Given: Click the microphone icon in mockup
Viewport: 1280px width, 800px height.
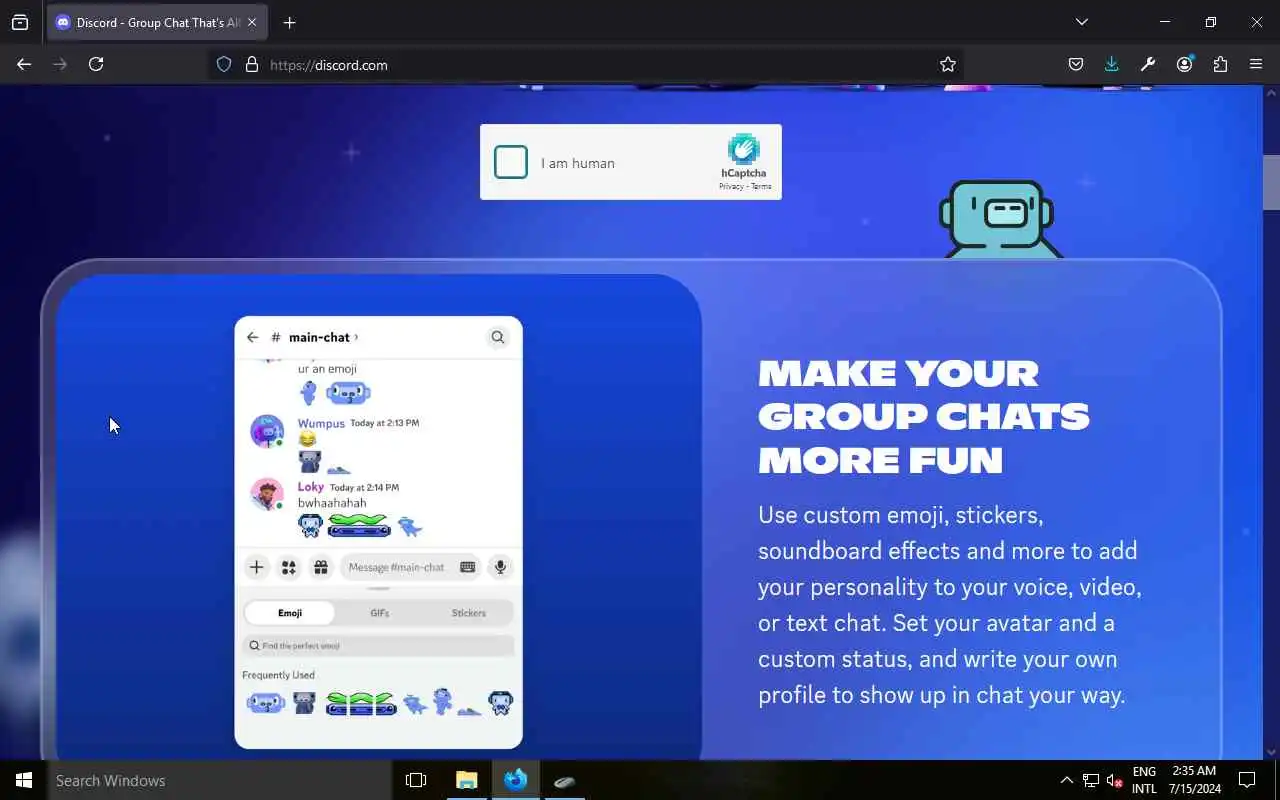Looking at the screenshot, I should pyautogui.click(x=500, y=567).
